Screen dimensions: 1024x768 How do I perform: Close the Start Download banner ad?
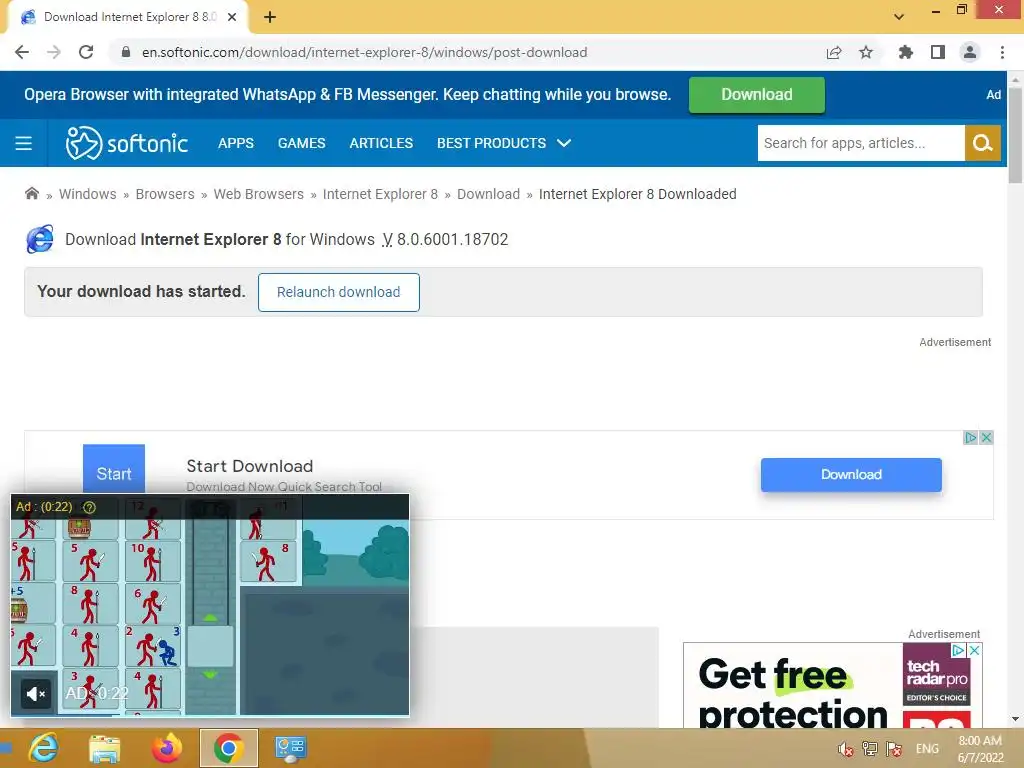986,438
